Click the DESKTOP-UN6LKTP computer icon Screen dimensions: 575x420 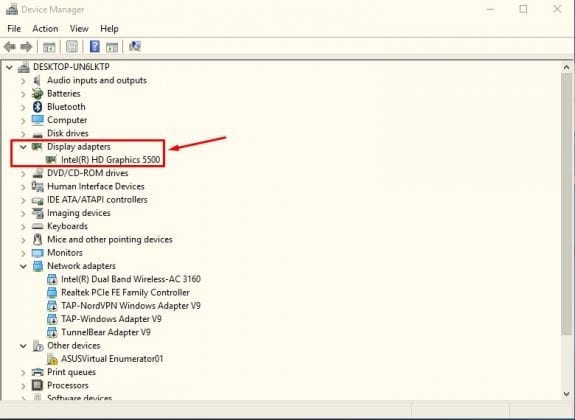pyautogui.click(x=23, y=67)
